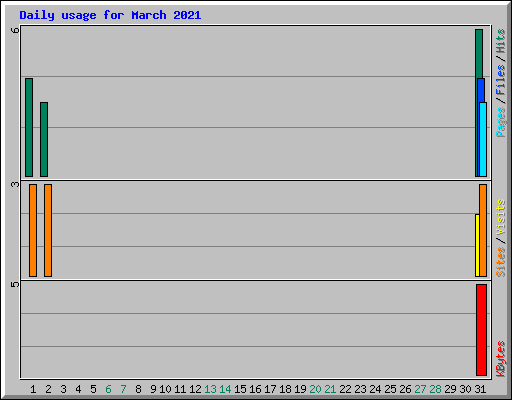
Task: Click the y-axis value "5" on the bottom chart
Action: click(x=15, y=284)
